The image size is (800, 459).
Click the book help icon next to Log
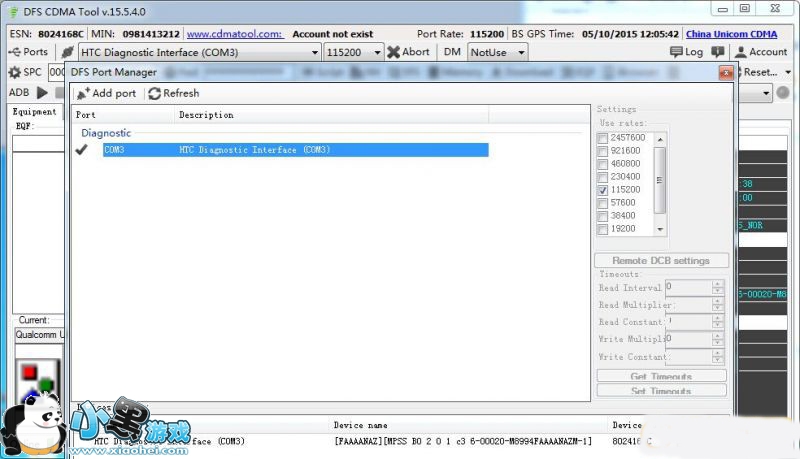click(717, 52)
